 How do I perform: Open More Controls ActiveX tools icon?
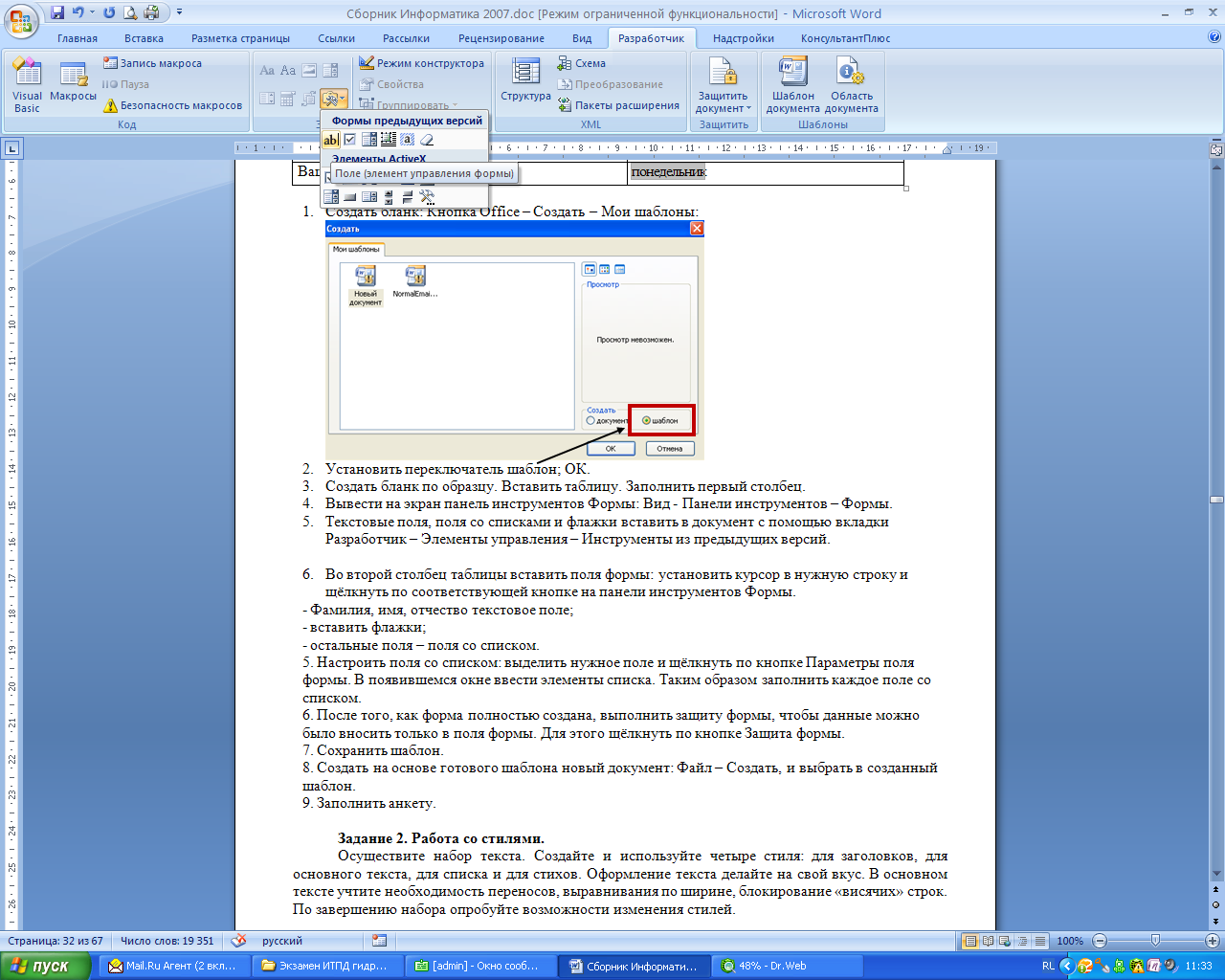tap(427, 197)
